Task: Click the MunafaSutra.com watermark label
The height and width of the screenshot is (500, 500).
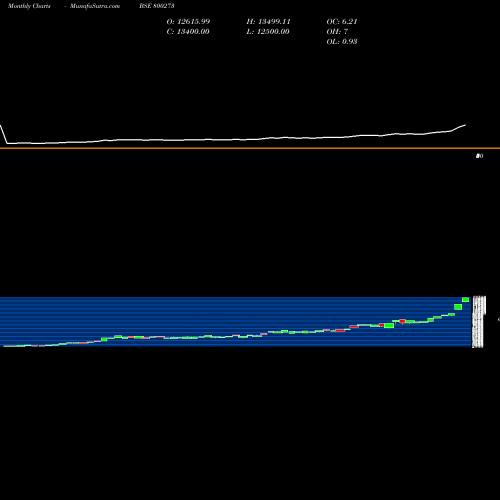Action: [x=95, y=6]
